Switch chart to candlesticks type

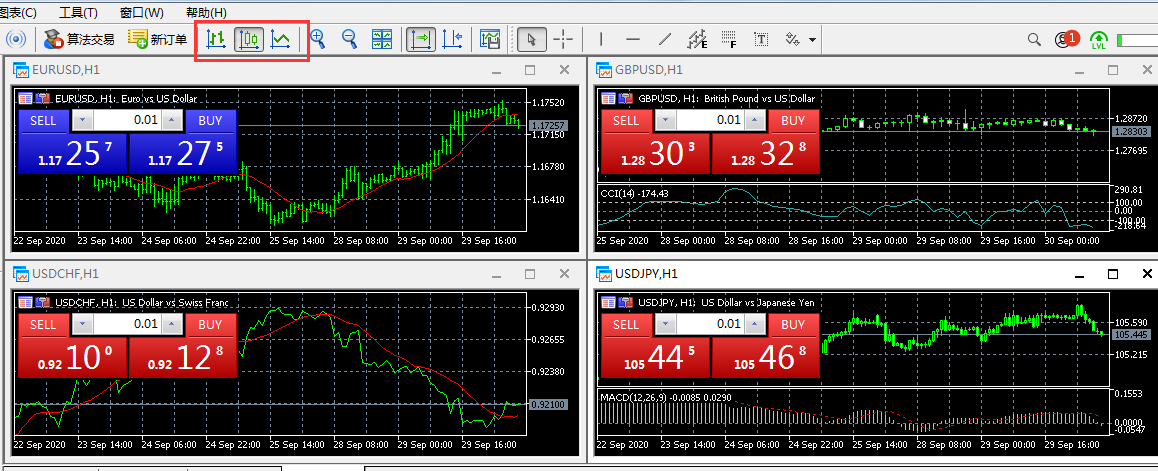(x=250, y=39)
